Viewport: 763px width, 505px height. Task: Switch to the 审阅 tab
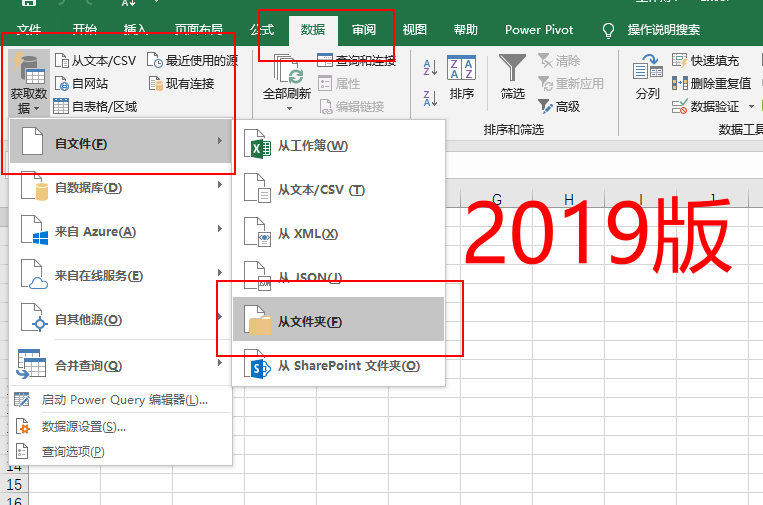[364, 30]
